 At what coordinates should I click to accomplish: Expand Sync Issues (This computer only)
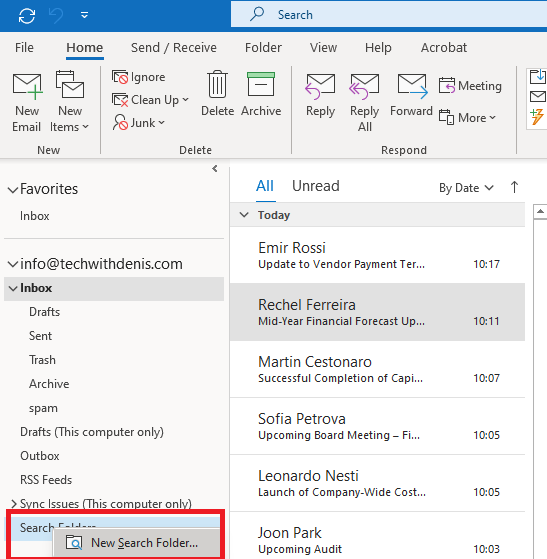[x=14, y=504]
